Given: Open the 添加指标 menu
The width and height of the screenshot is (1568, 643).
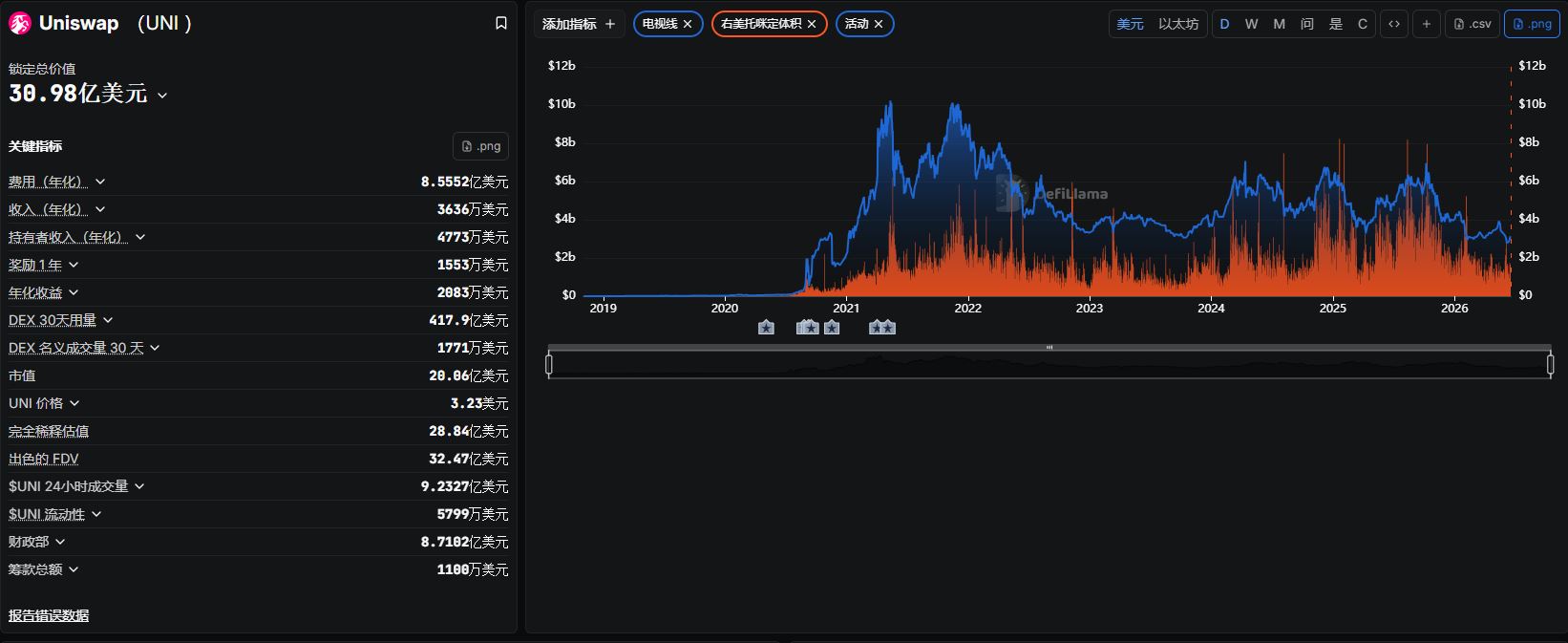Looking at the screenshot, I should click(579, 24).
